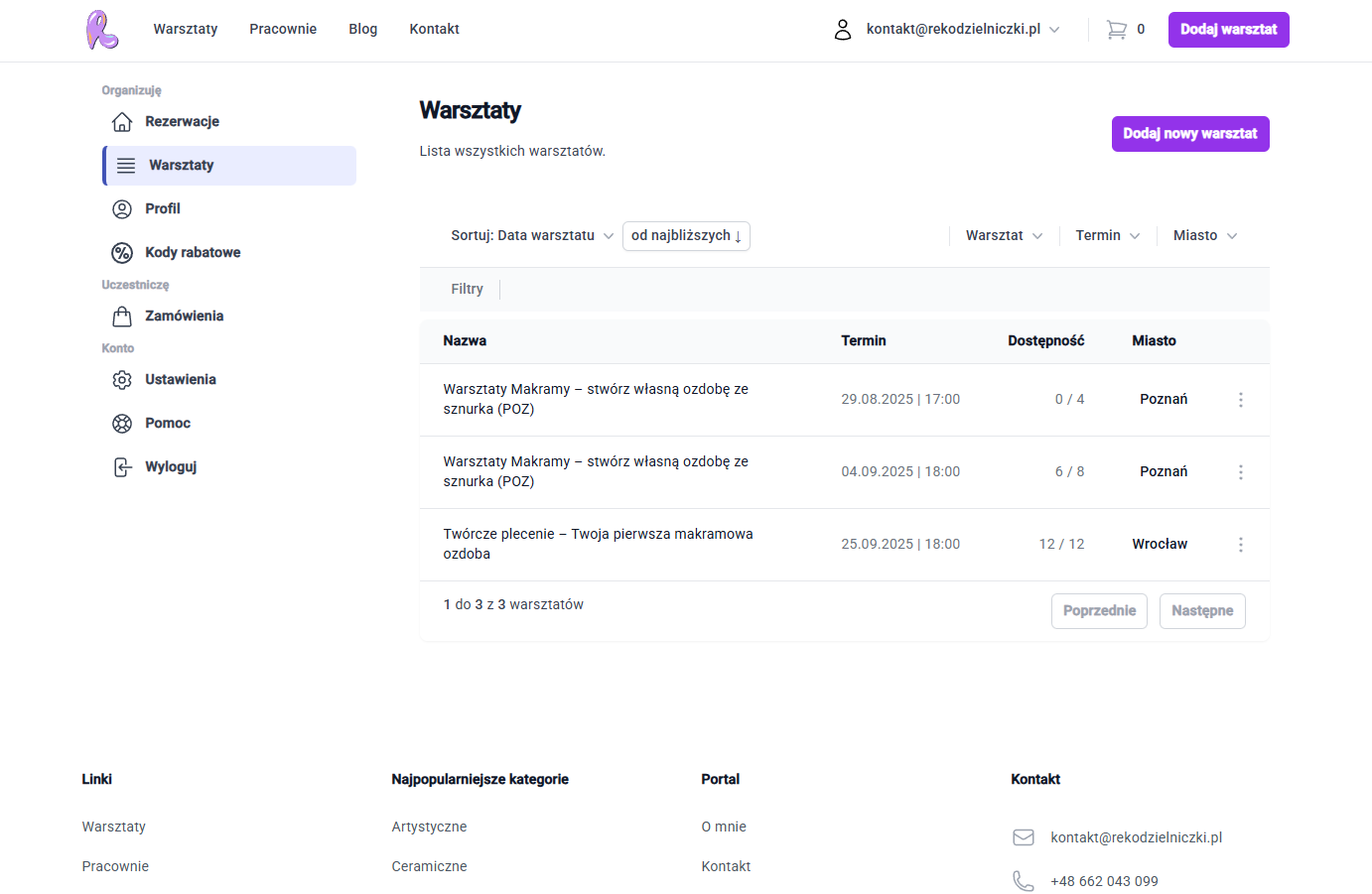Click the Pomoc lifebuoy icon

coord(122,424)
